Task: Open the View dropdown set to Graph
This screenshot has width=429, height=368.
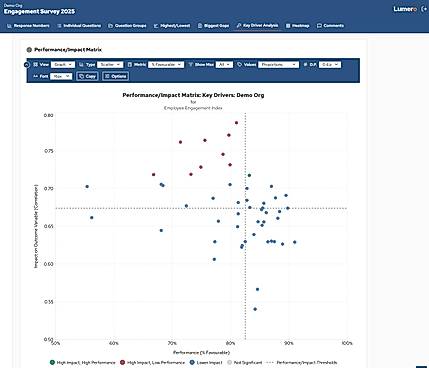Action: coord(63,65)
